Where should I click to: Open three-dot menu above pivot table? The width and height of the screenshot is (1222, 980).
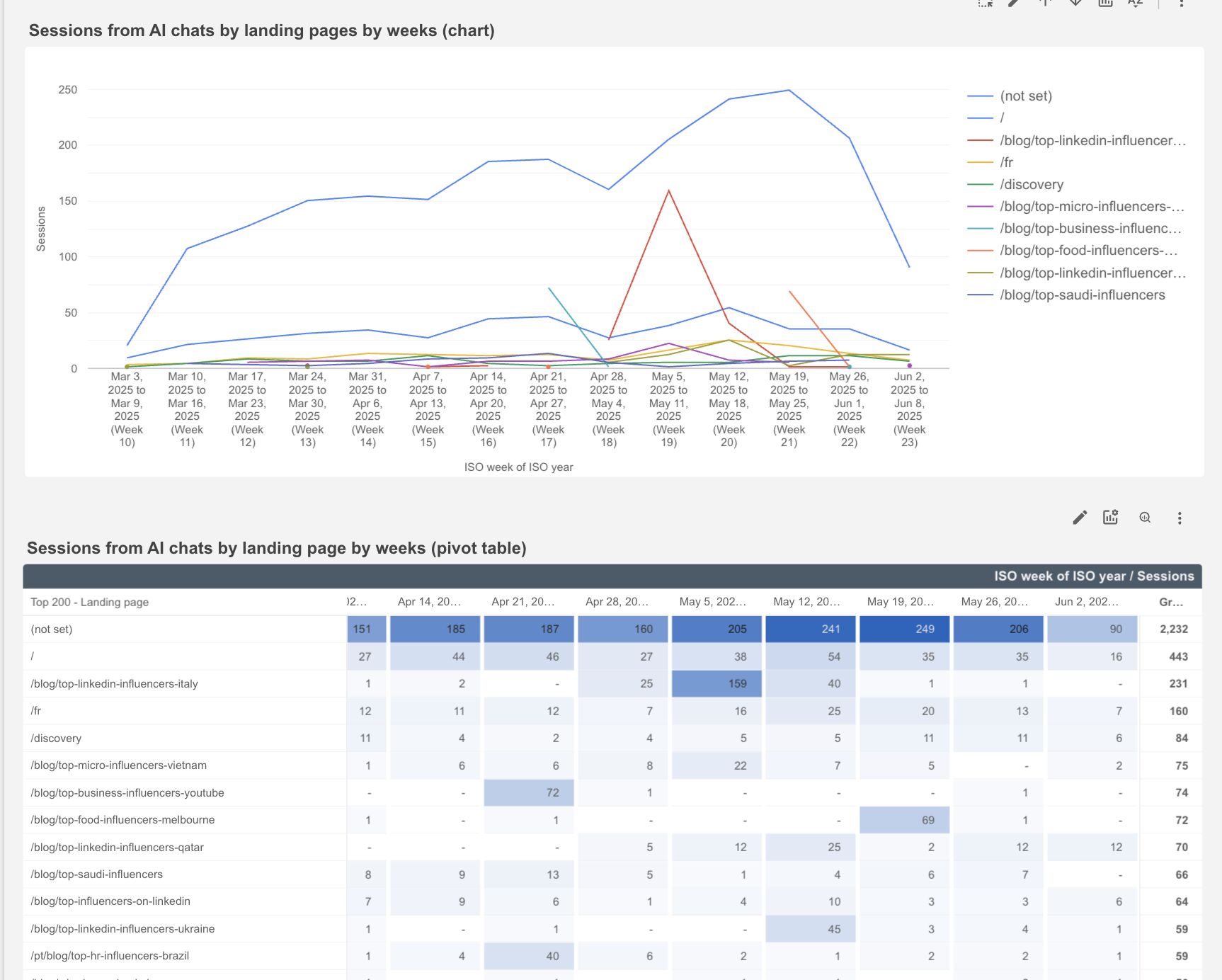pos(1180,518)
